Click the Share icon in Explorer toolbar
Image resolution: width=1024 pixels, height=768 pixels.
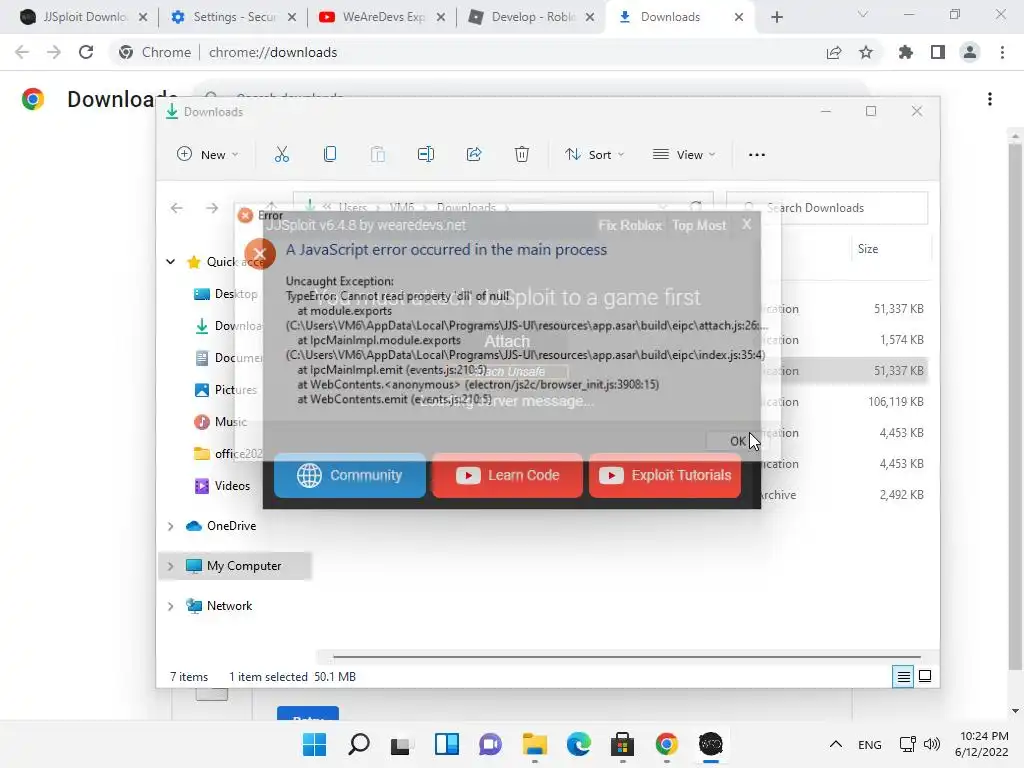pyautogui.click(x=474, y=154)
